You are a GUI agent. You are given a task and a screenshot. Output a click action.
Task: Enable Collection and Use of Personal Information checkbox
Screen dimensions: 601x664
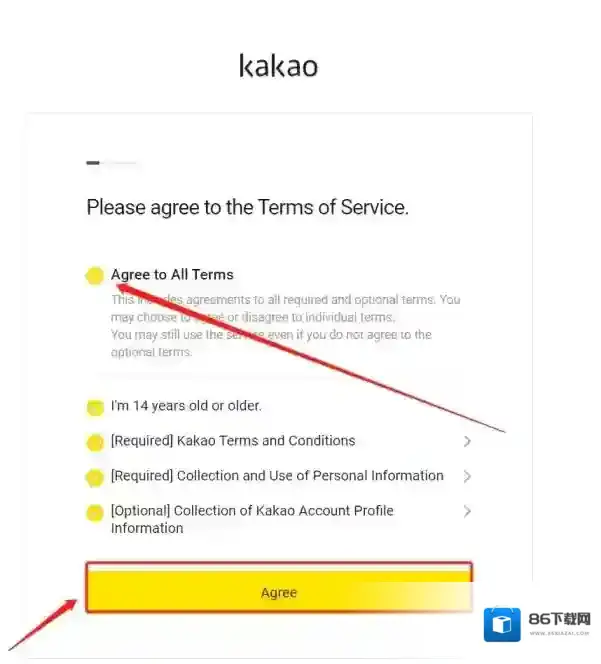tap(94, 477)
